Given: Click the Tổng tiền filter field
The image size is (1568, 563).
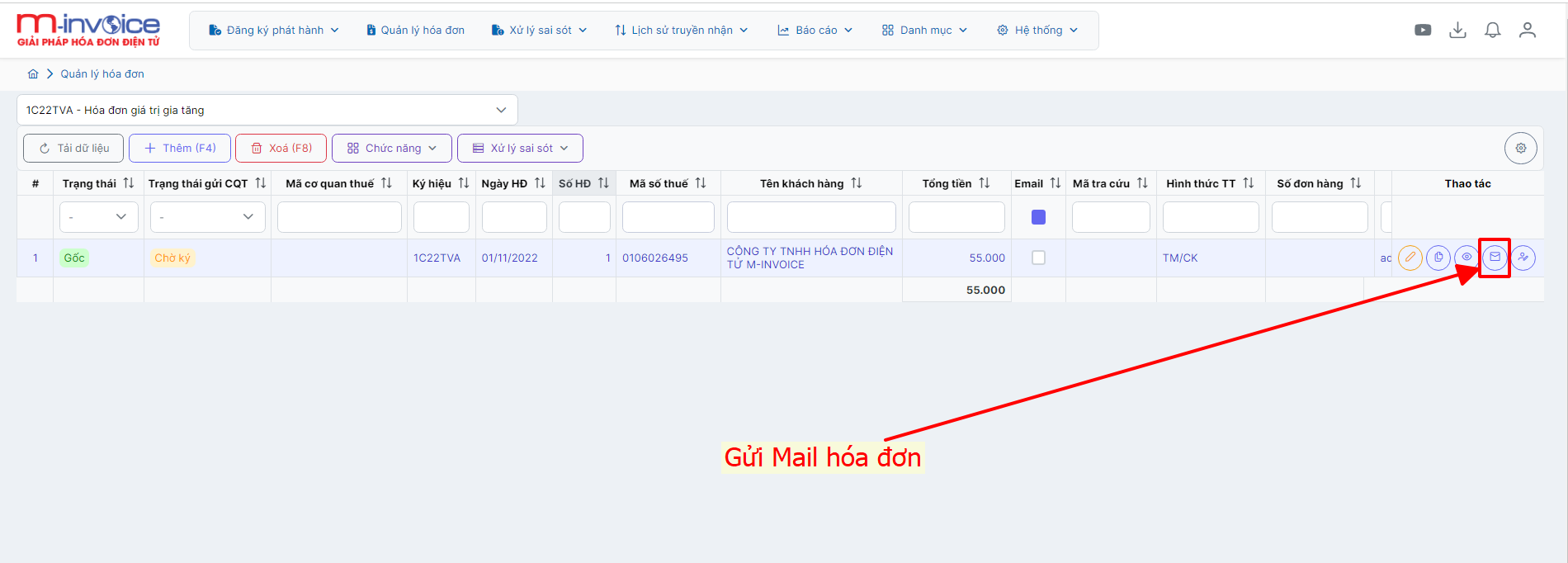Looking at the screenshot, I should pos(956,217).
